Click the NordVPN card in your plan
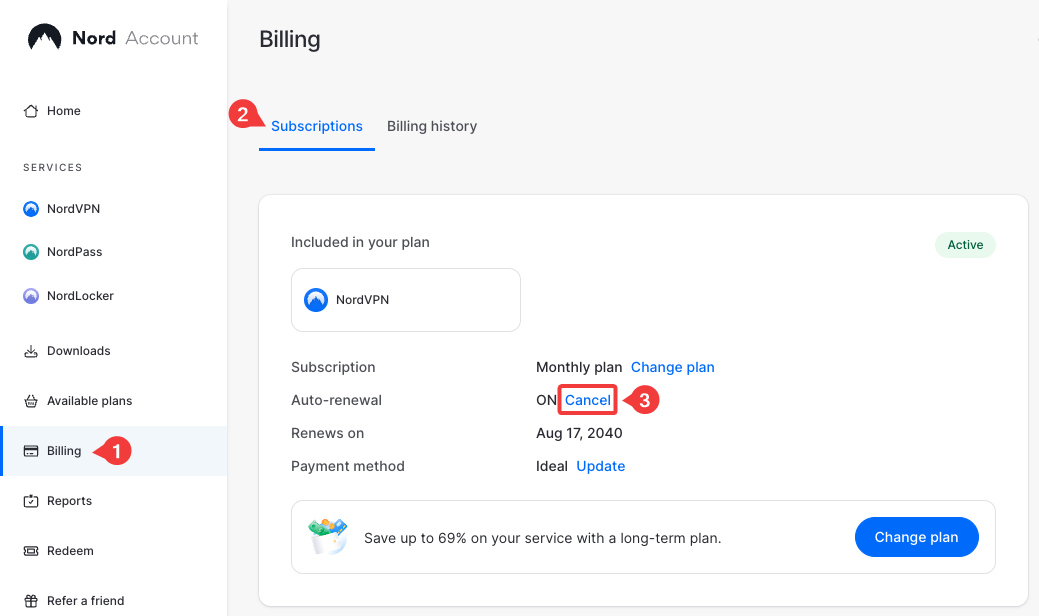 (405, 300)
